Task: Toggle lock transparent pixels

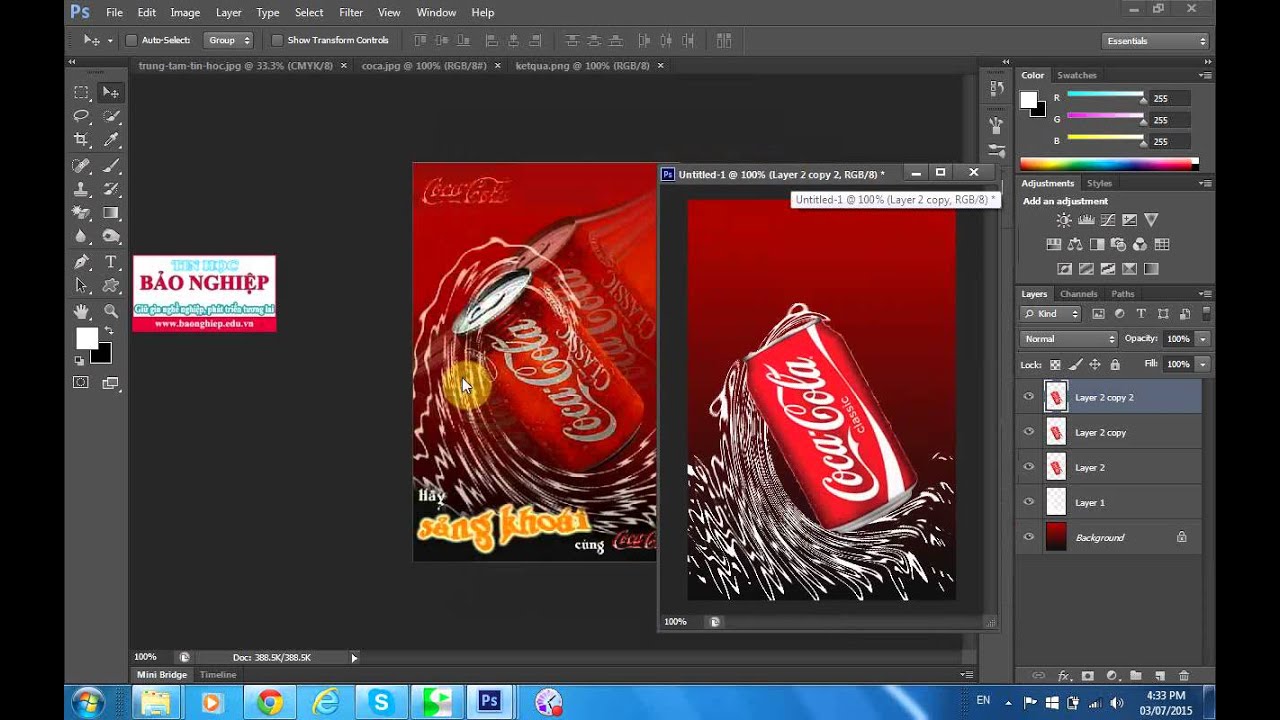Action: [x=1055, y=365]
